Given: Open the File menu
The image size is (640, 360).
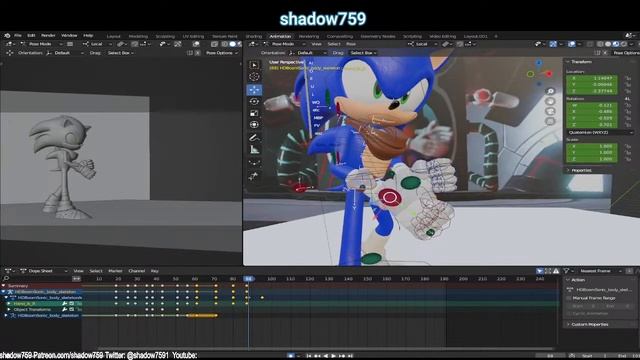Looking at the screenshot, I should (18, 36).
